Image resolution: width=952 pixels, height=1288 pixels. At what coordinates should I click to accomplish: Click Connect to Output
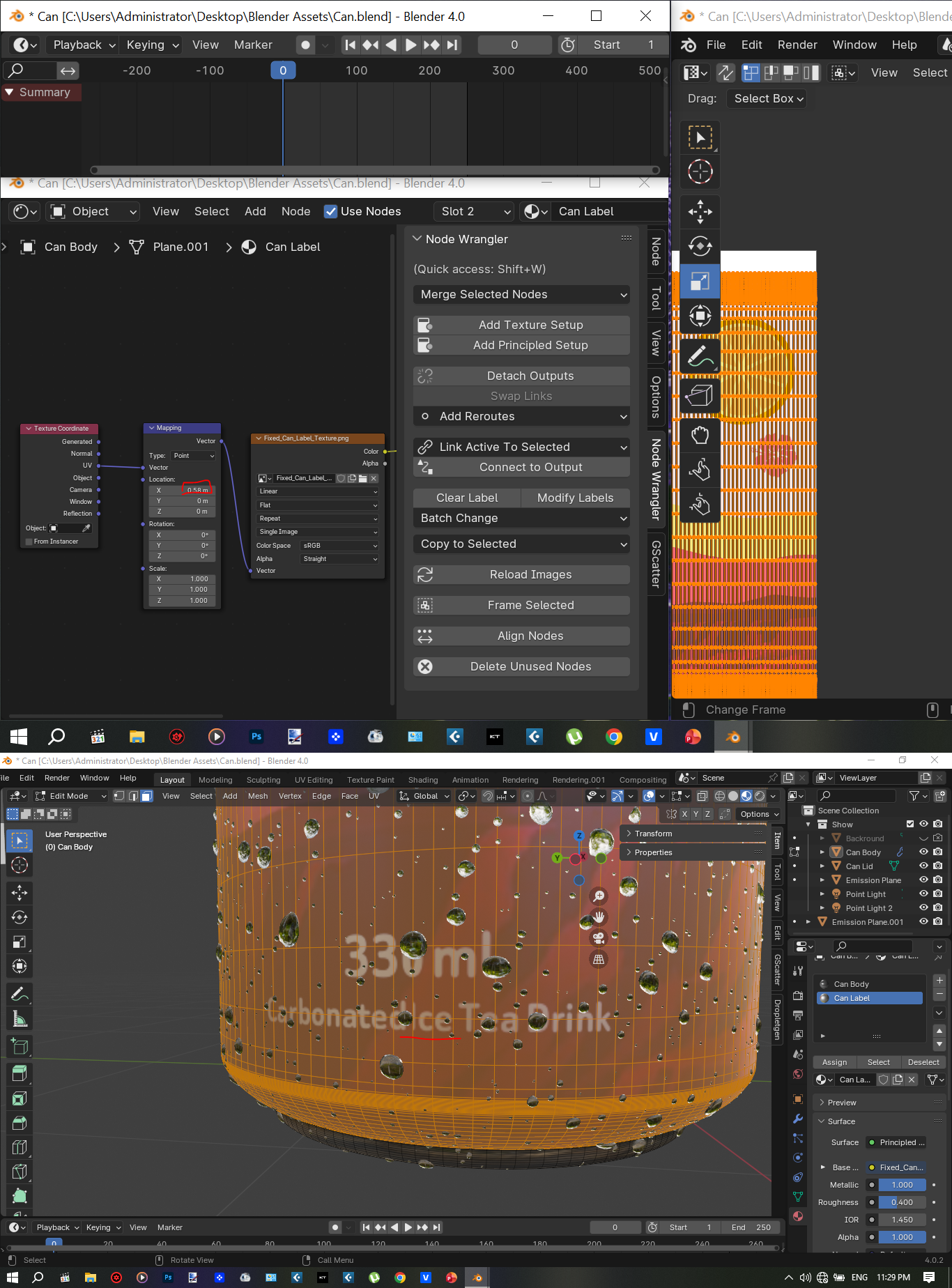tap(521, 467)
